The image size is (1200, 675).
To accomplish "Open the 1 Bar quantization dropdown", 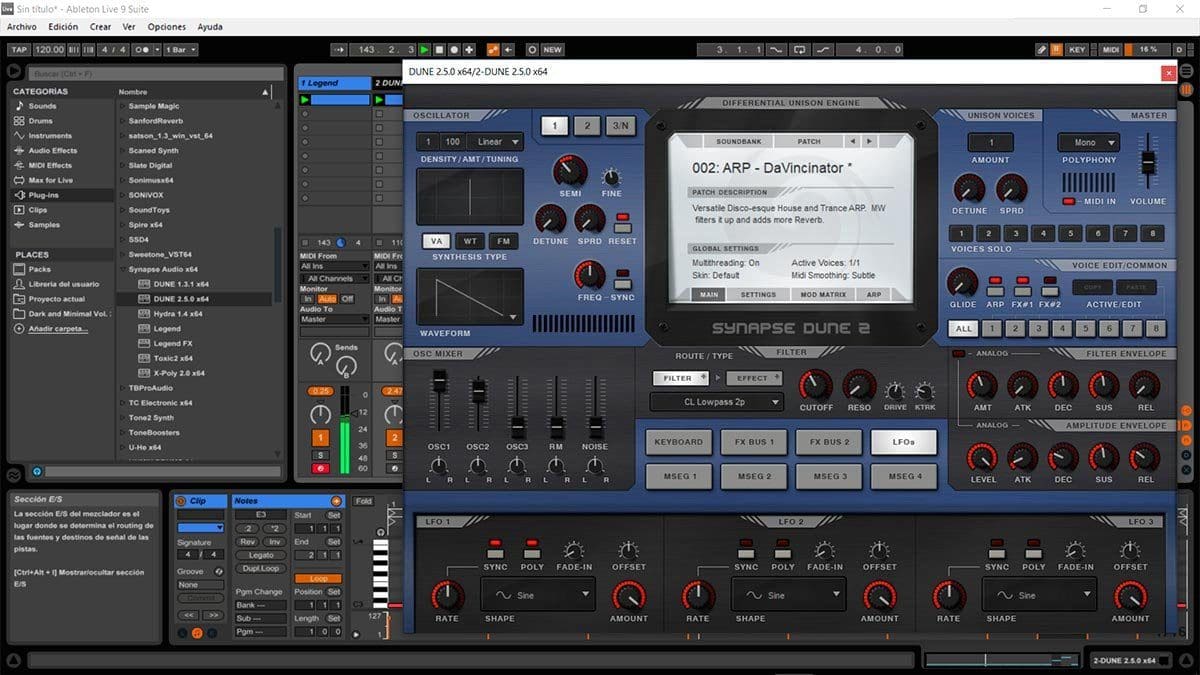I will click(x=180, y=49).
